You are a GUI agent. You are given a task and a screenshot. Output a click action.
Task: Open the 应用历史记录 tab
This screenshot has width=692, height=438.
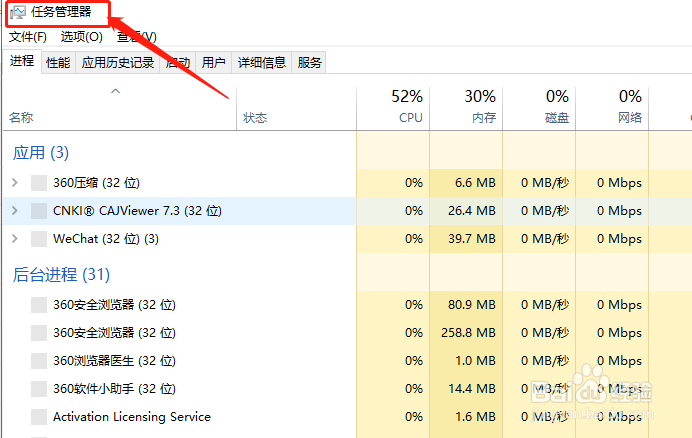(118, 63)
